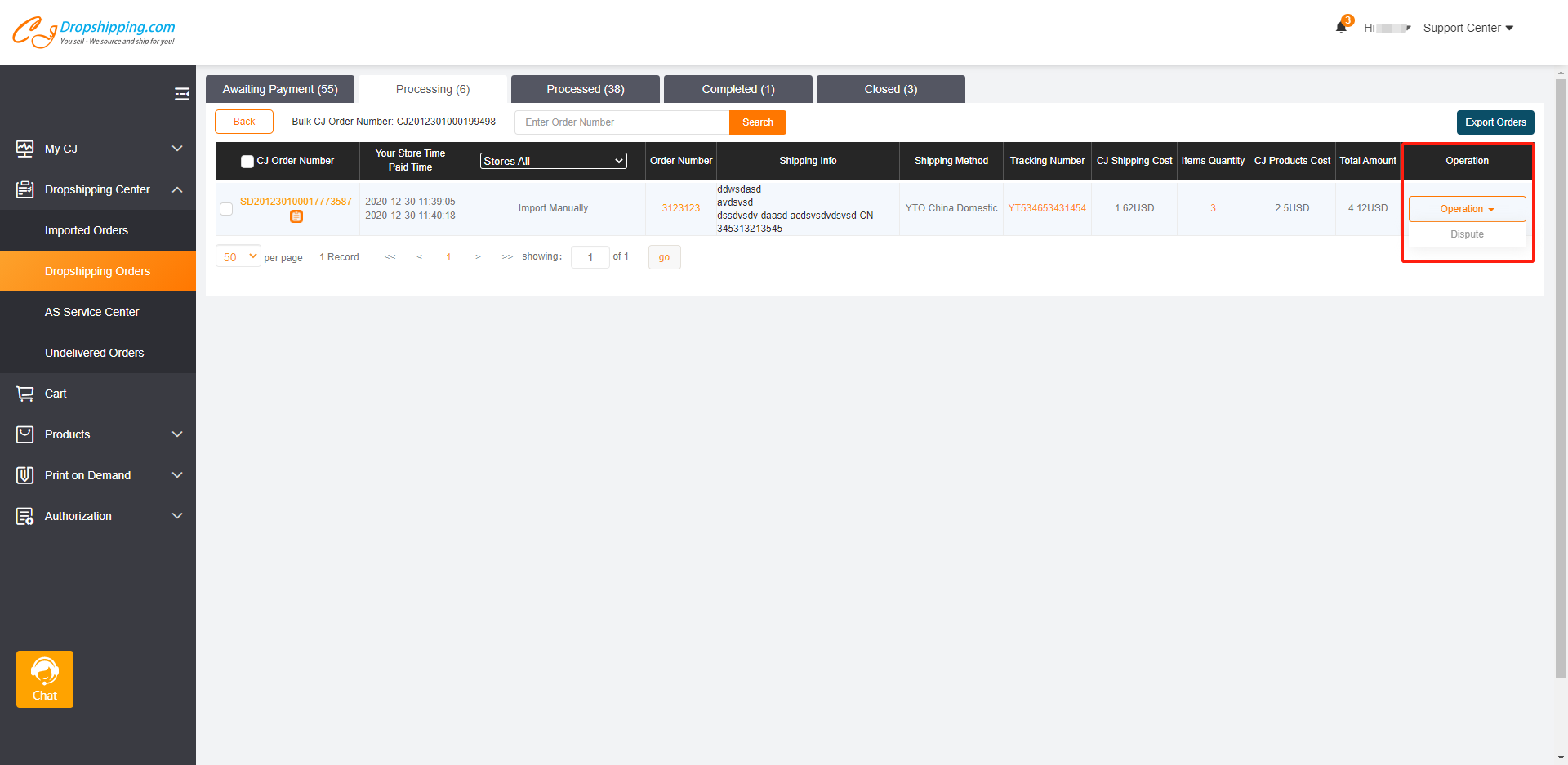1568x765 pixels.
Task: Expand the Operation dropdown for the order
Action: tap(1466, 209)
